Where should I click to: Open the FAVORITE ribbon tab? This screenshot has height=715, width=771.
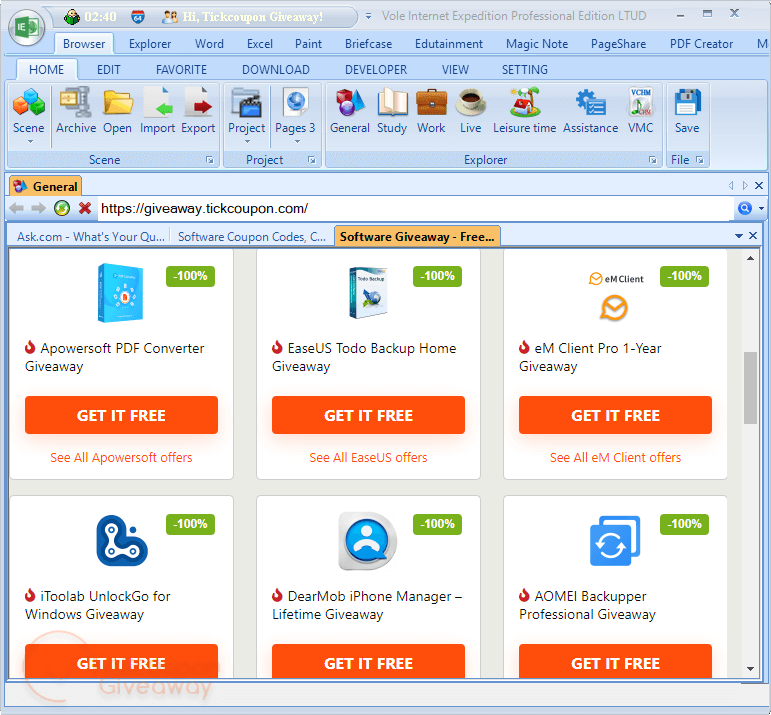(181, 70)
